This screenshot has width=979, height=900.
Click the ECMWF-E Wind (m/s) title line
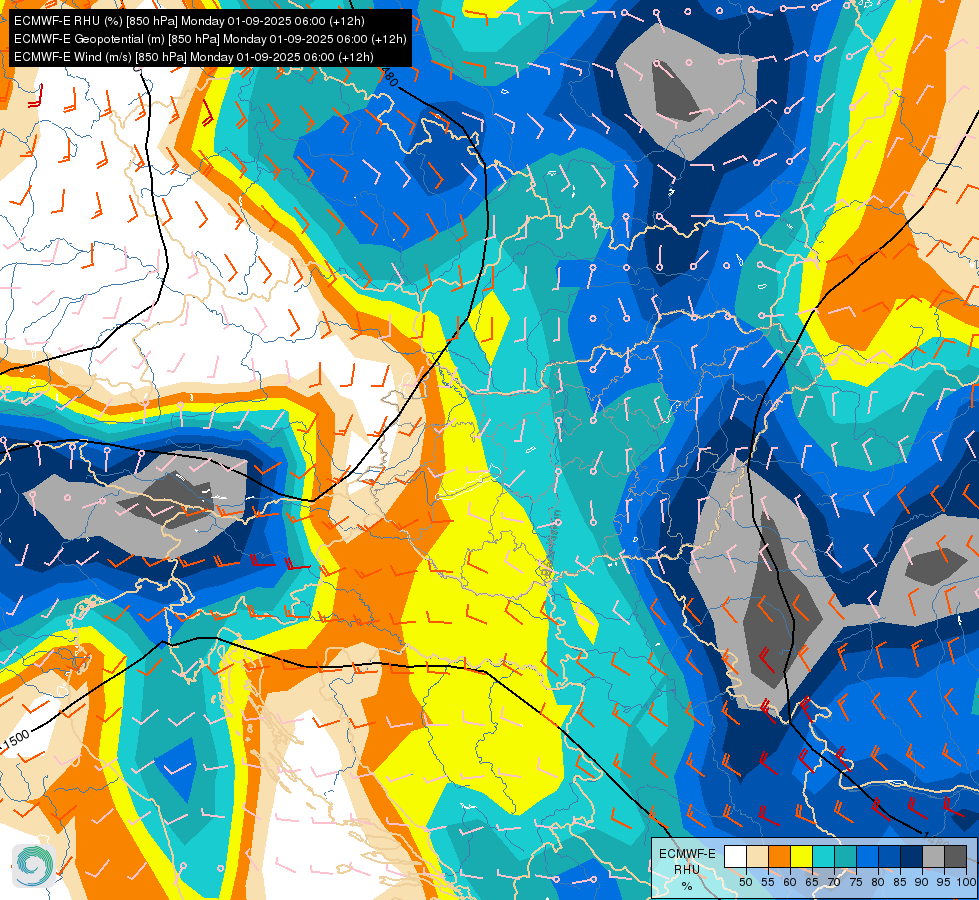point(194,57)
